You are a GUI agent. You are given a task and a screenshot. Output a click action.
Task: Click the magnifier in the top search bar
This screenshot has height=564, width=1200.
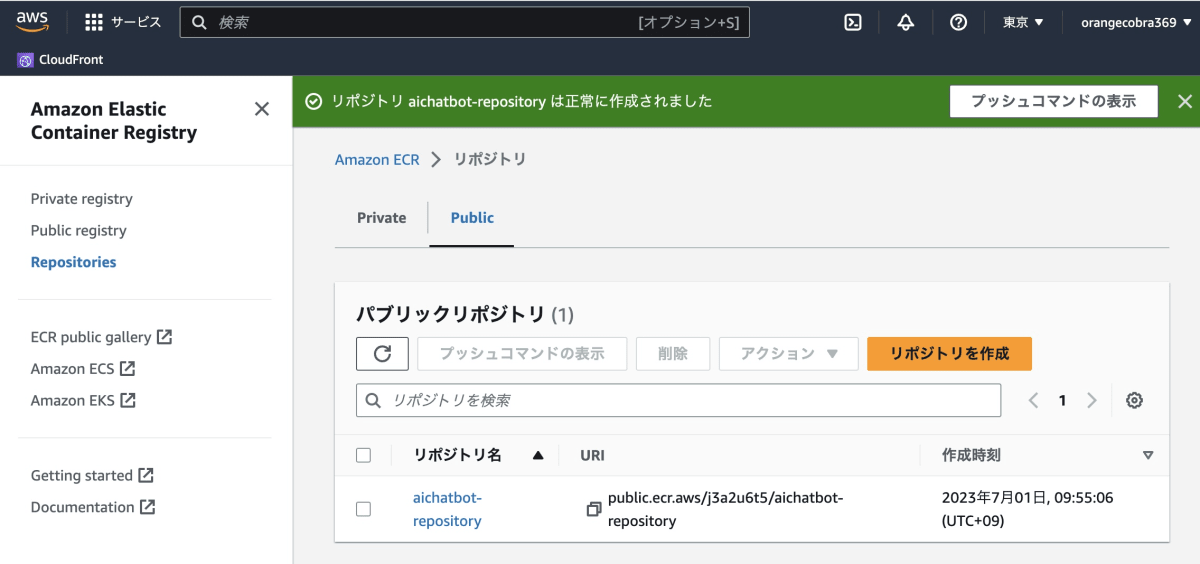click(x=199, y=22)
